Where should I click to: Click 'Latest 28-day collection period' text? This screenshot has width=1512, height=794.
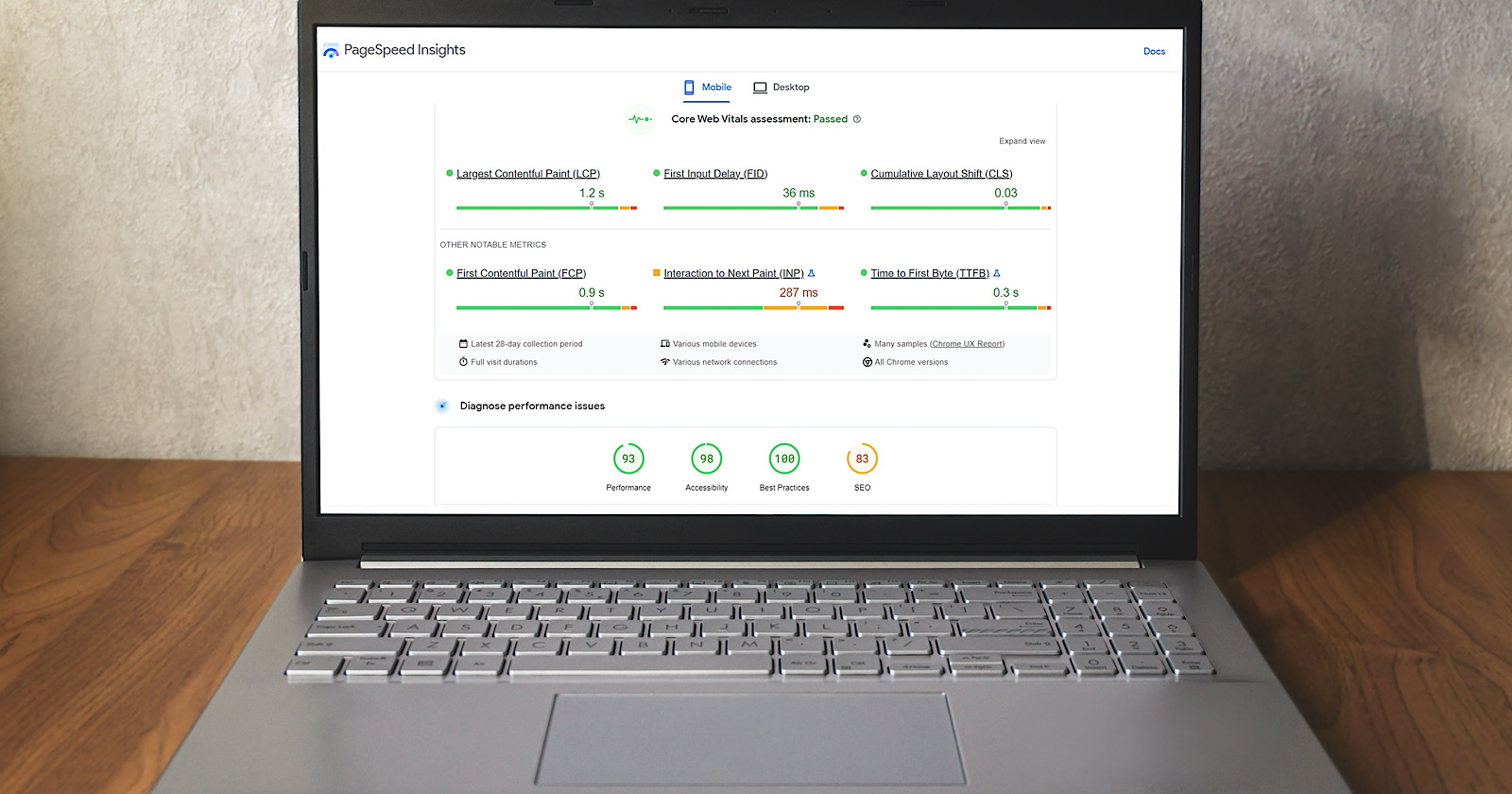pyautogui.click(x=526, y=344)
